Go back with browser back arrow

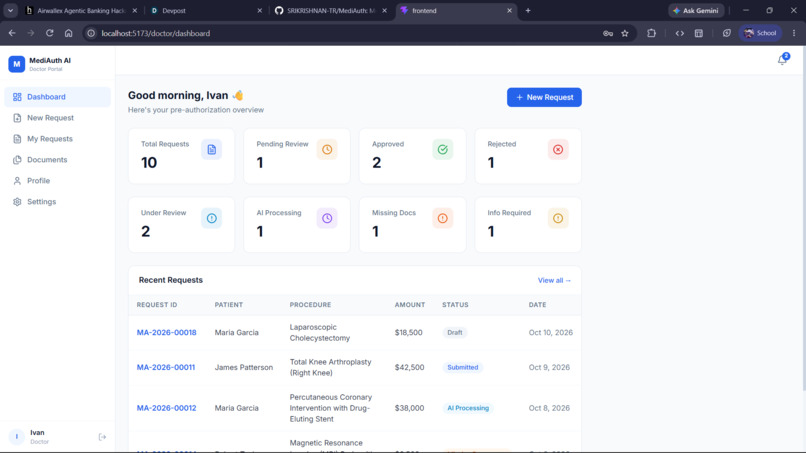point(12,33)
